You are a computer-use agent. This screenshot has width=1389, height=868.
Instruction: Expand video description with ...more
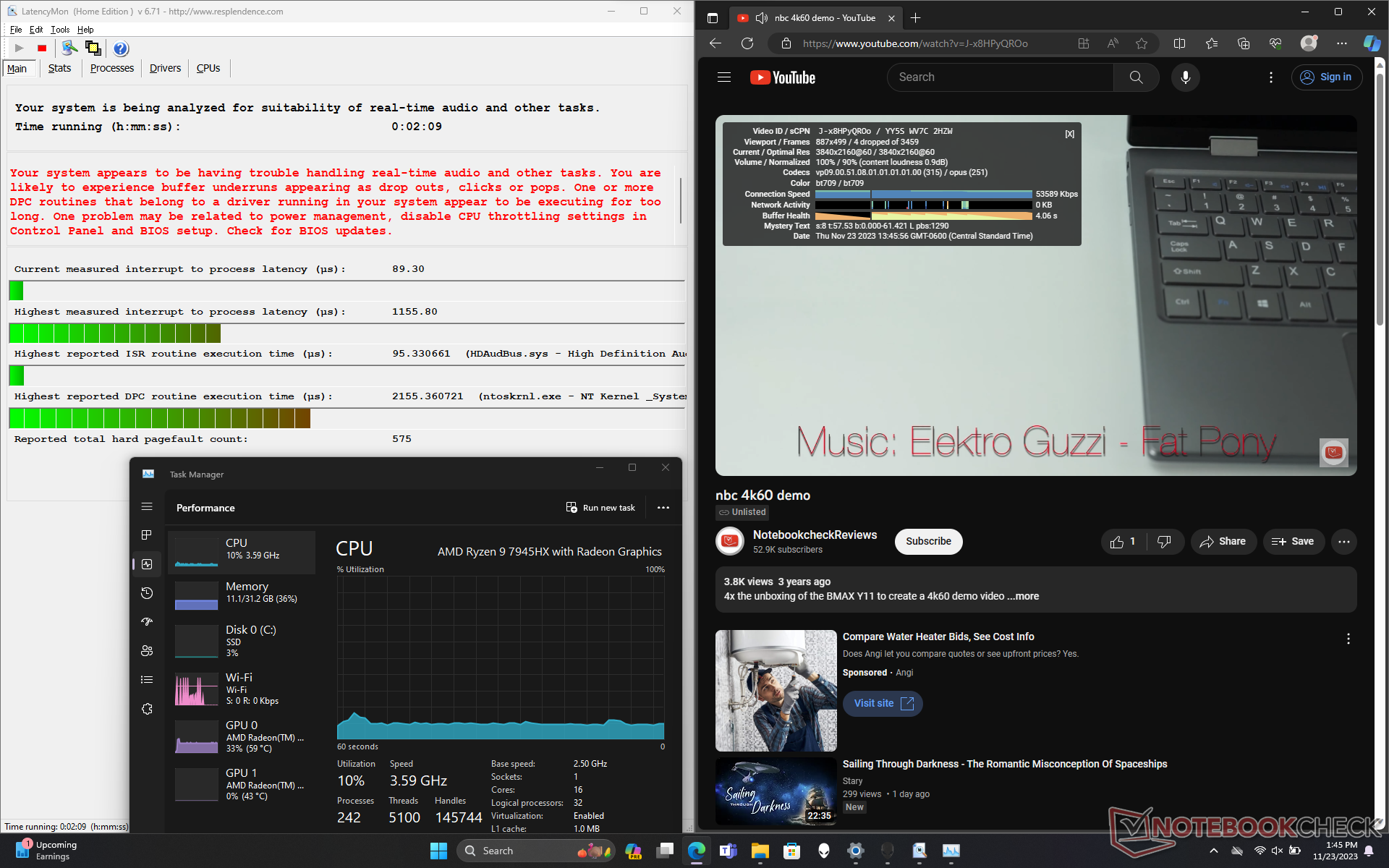pyautogui.click(x=1023, y=596)
